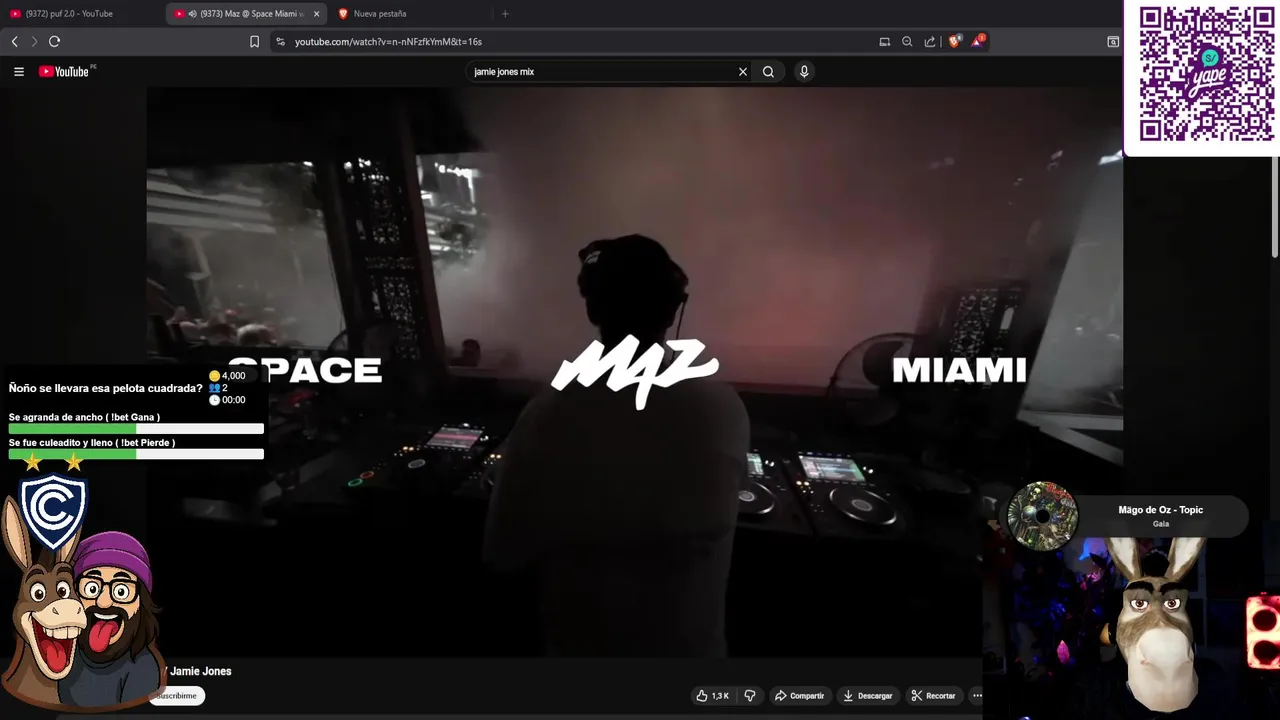The width and height of the screenshot is (1280, 720).
Task: Click the spinning album disc thumbnail
Action: [1042, 516]
